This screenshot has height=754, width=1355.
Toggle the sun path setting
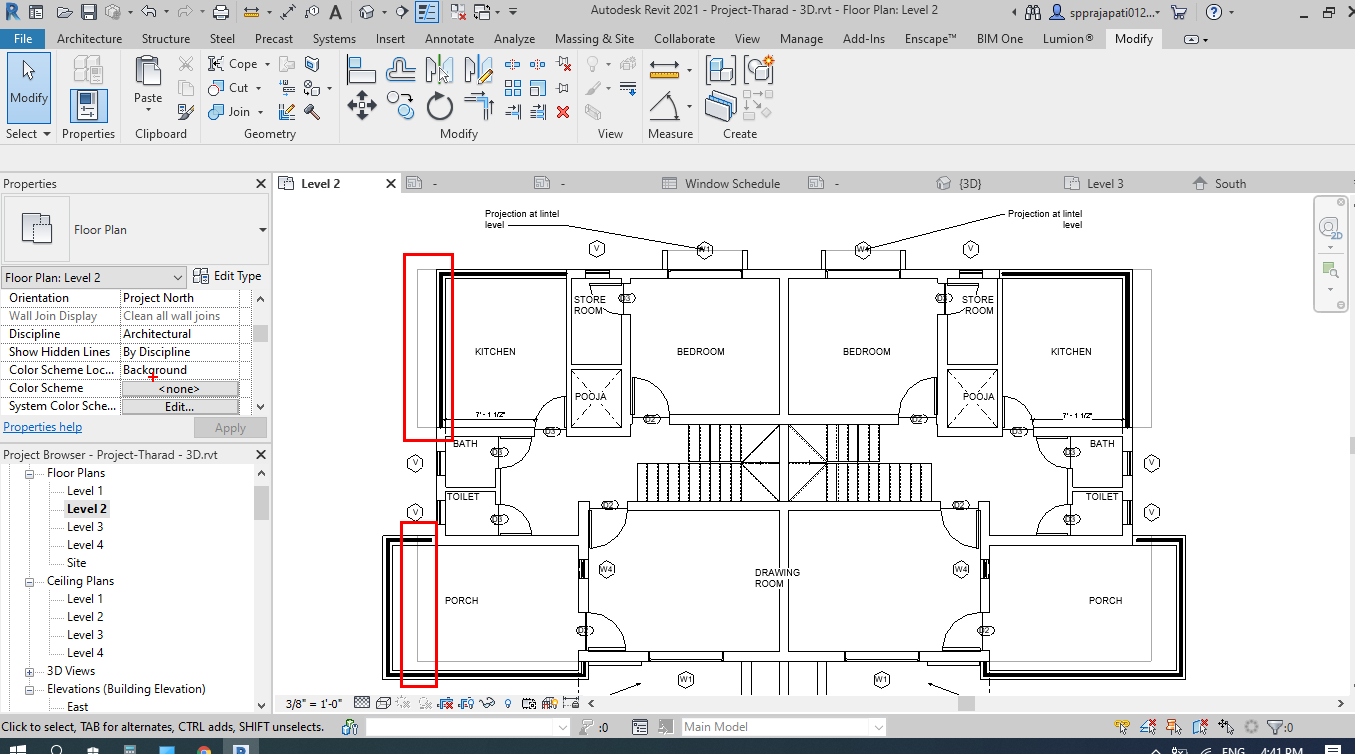click(x=403, y=703)
